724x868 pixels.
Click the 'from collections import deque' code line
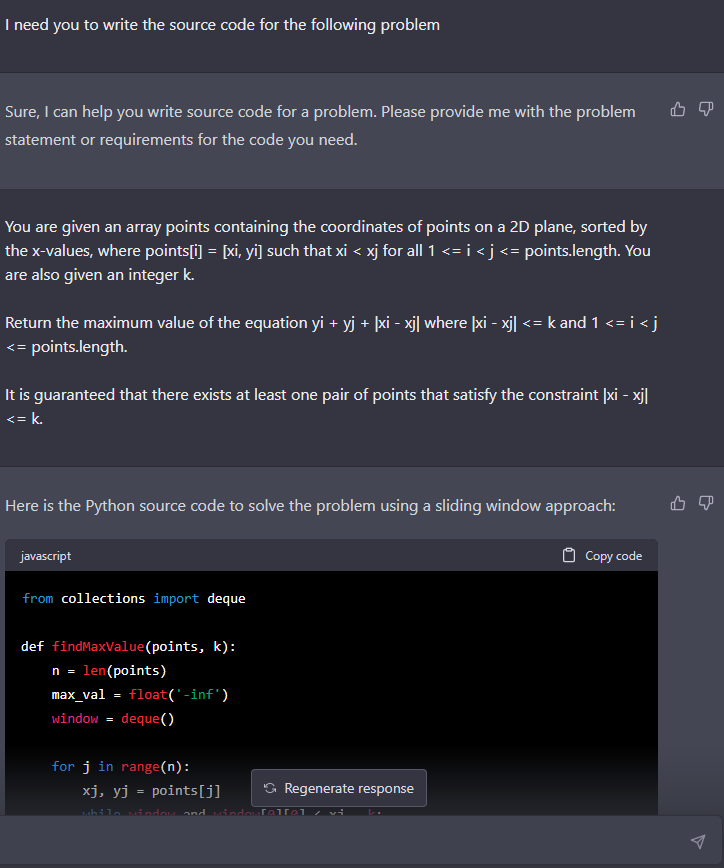[133, 598]
